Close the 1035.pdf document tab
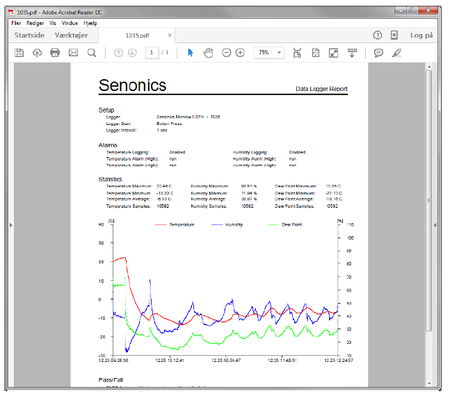The image size is (450, 396). 170,35
